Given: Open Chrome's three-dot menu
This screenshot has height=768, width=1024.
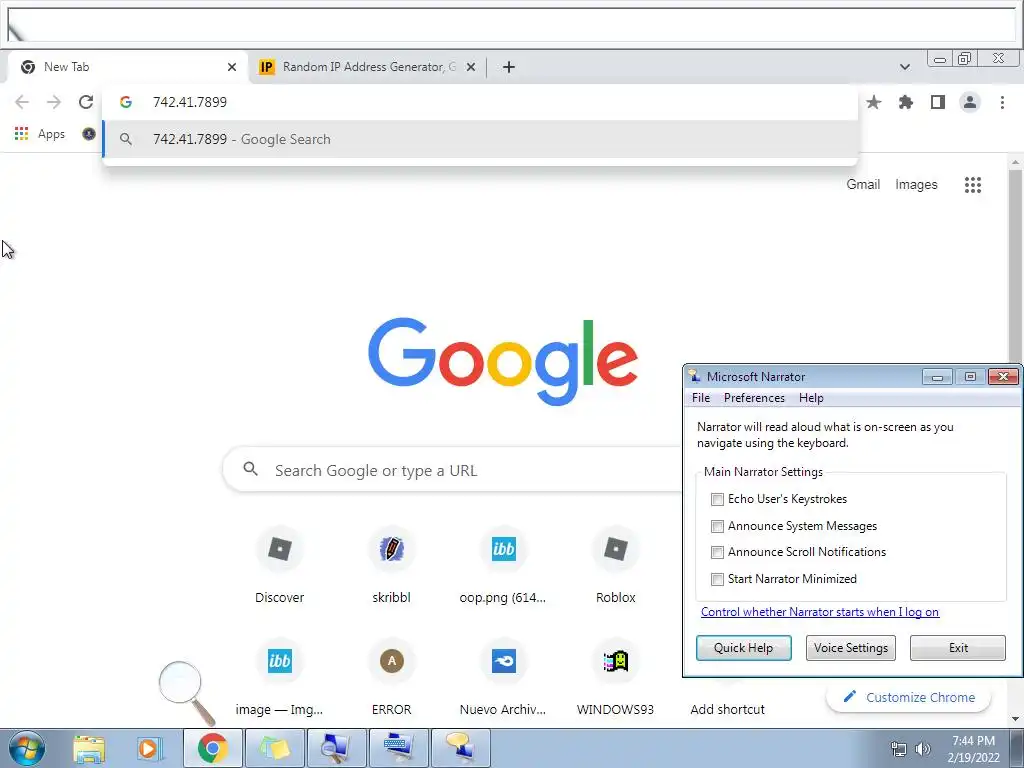Looking at the screenshot, I should coord(1002,102).
